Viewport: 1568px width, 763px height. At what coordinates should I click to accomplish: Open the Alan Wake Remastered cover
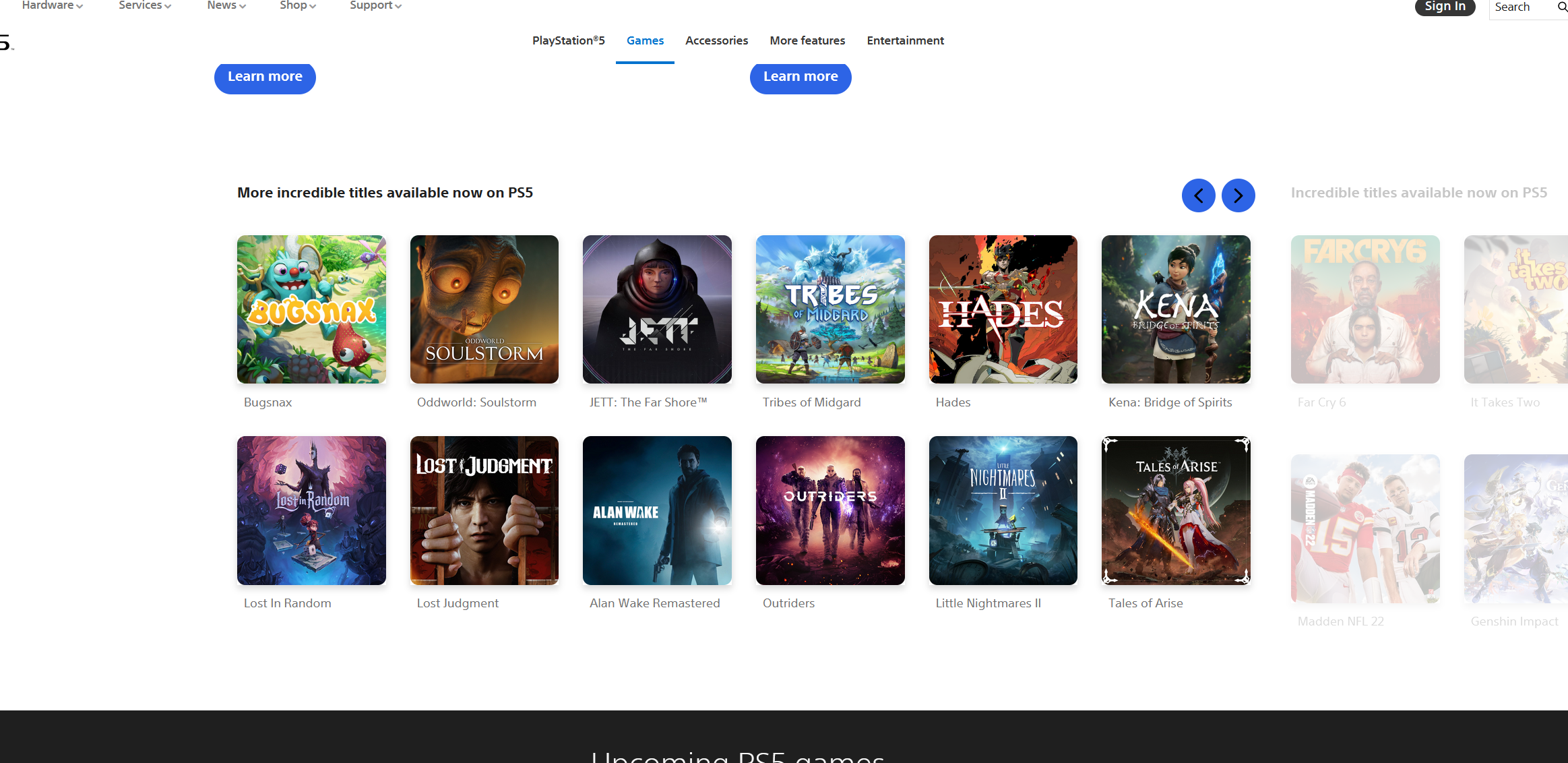point(657,510)
